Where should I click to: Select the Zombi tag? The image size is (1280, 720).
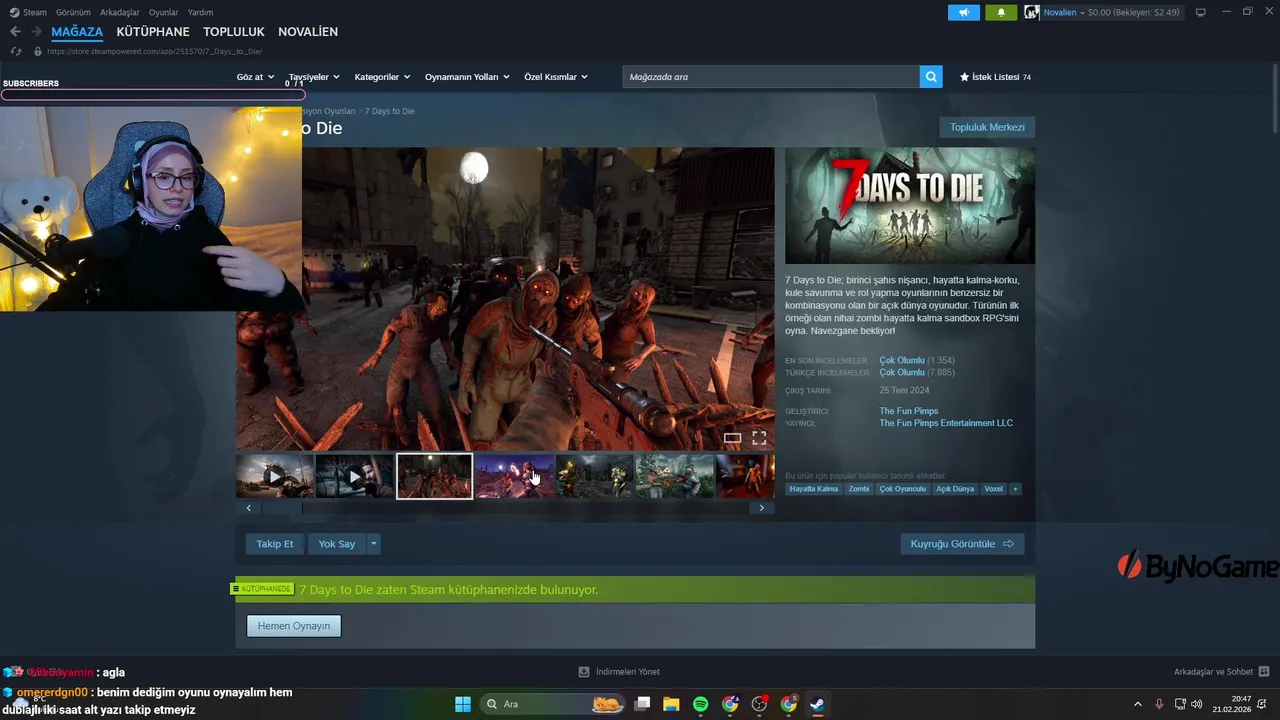[x=859, y=489]
